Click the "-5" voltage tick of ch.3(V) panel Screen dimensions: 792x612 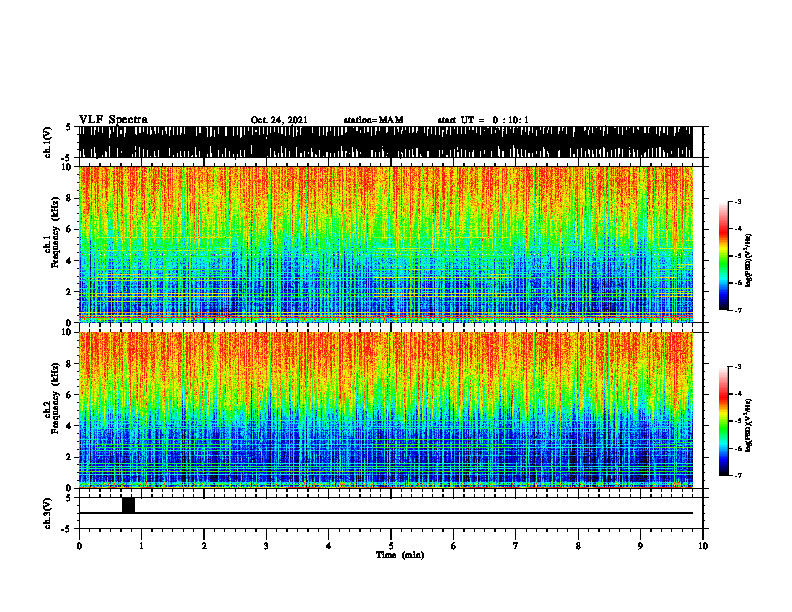pos(67,529)
